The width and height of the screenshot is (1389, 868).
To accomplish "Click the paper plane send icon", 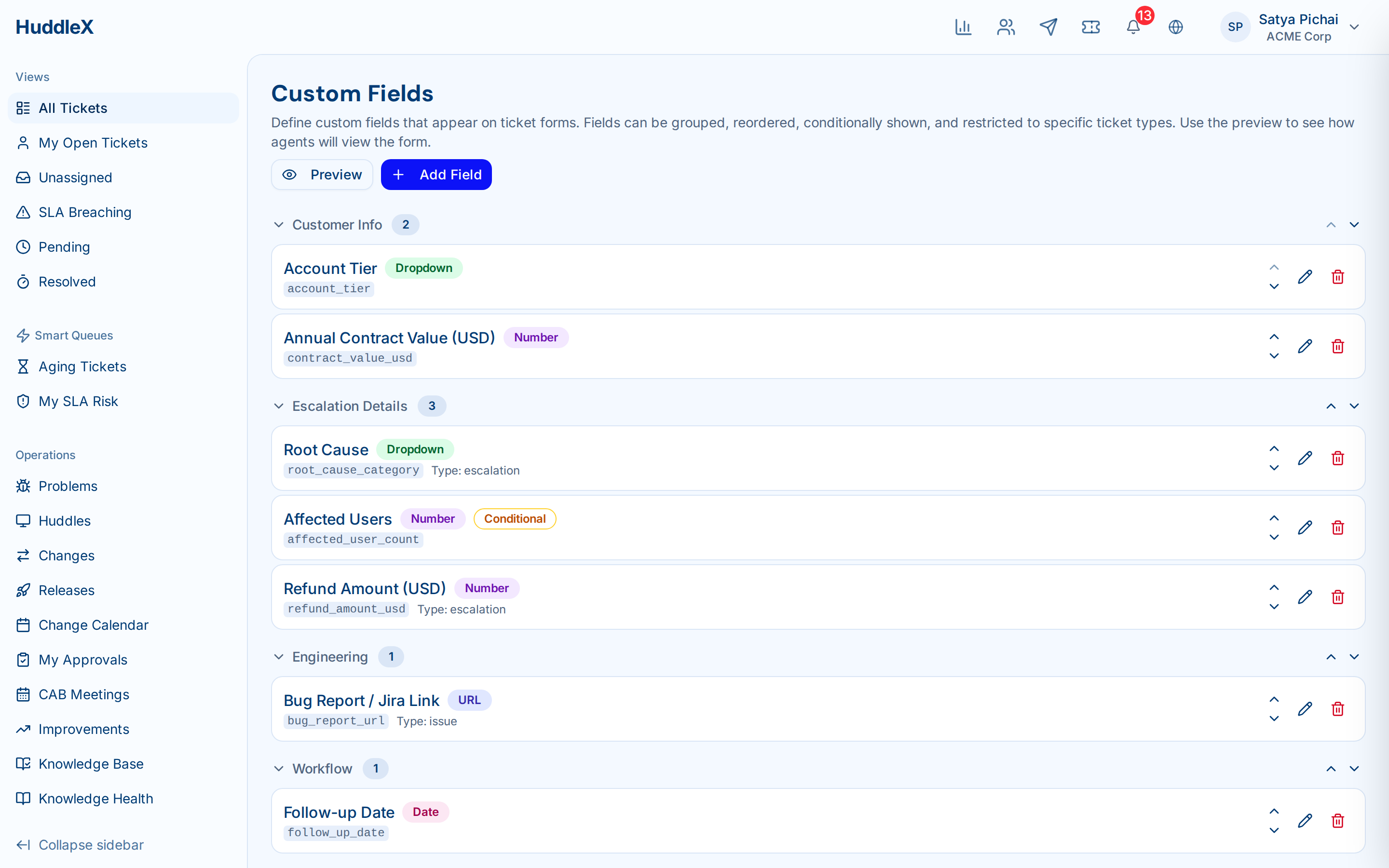I will 1048,27.
